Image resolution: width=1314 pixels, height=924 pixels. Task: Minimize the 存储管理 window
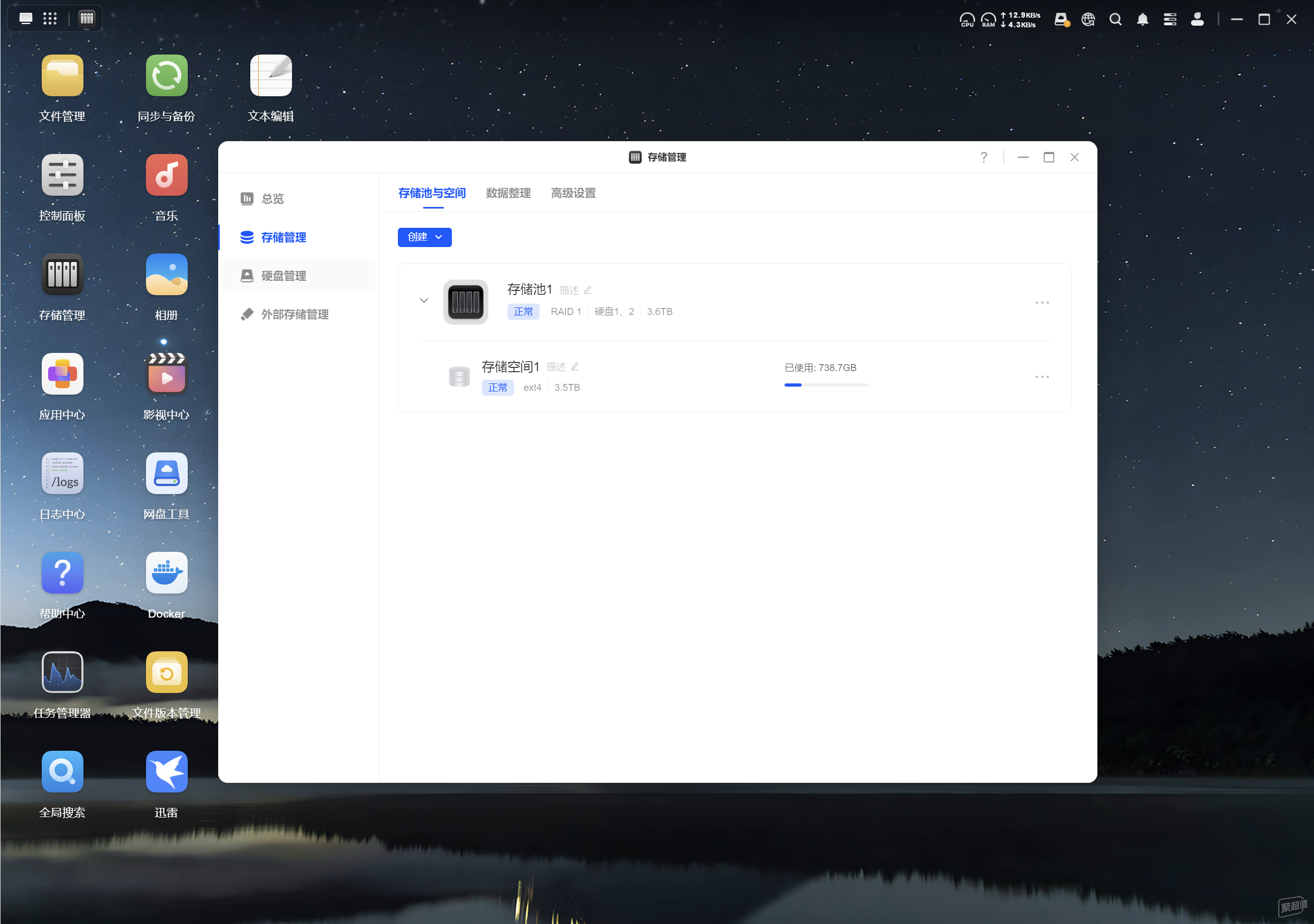coord(1023,157)
